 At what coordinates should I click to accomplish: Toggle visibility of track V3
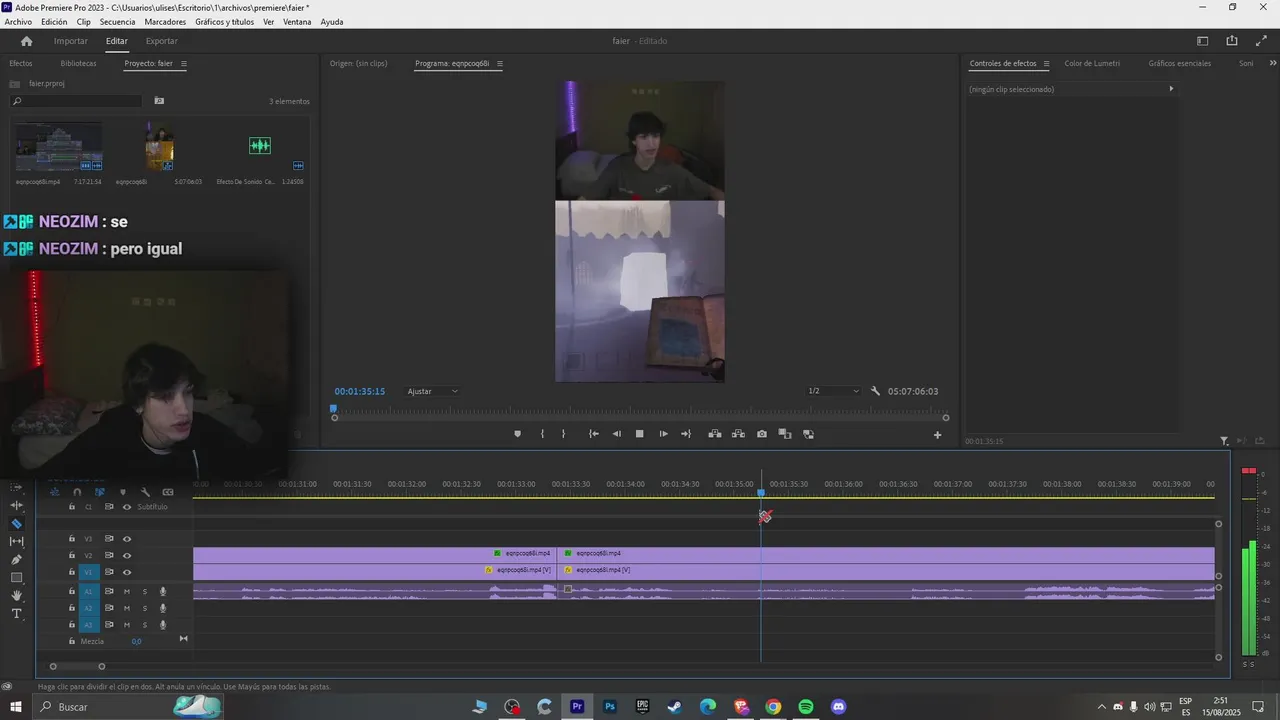click(127, 539)
